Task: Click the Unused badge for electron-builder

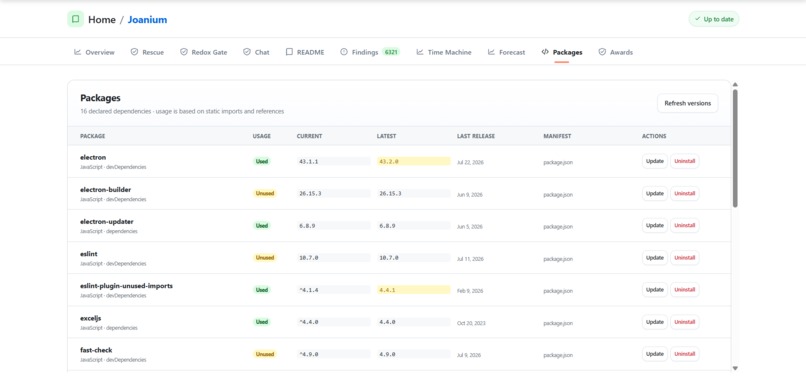Action: 265,194
